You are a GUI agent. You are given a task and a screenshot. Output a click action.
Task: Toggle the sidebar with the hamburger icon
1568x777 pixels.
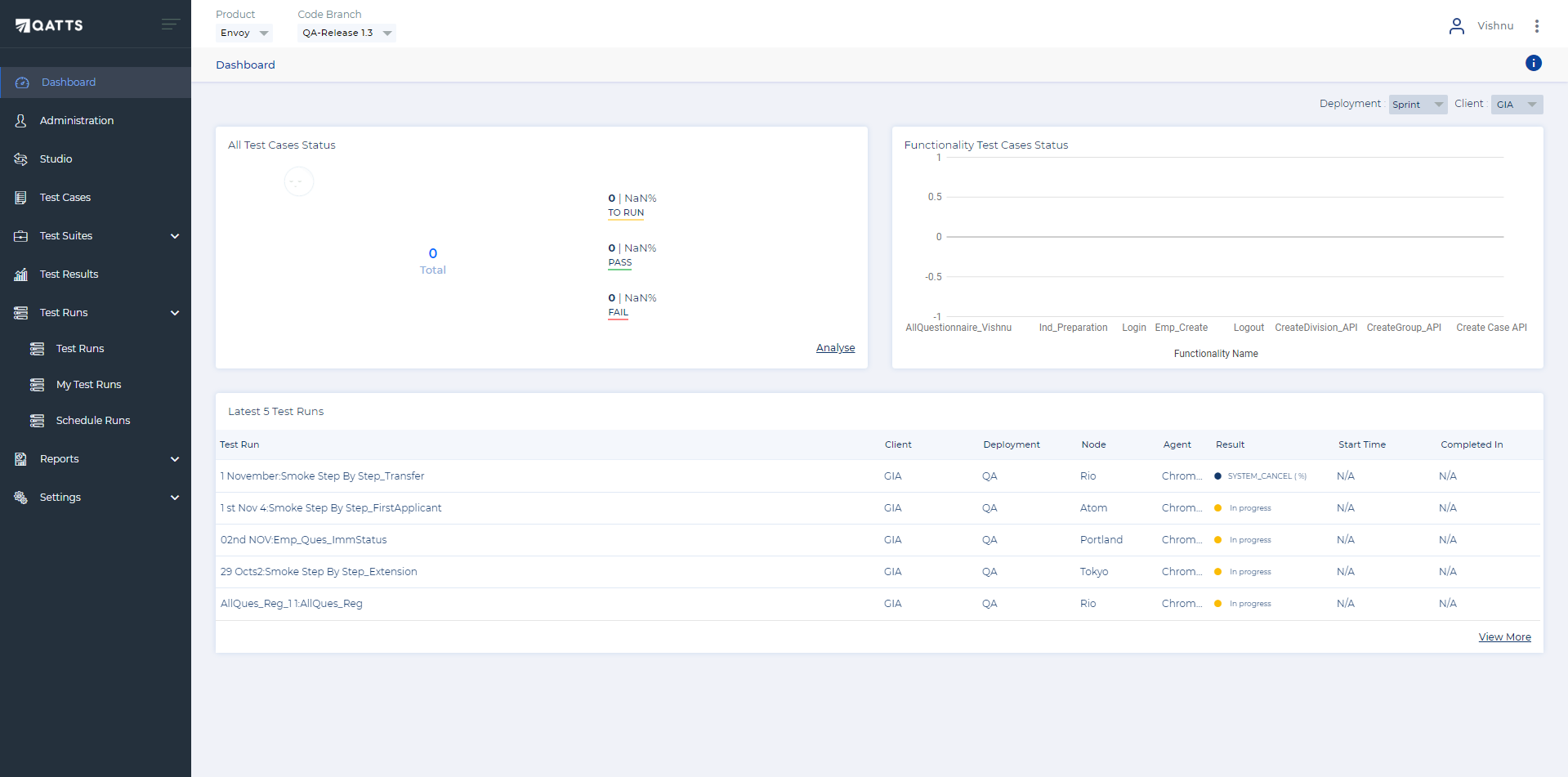click(x=170, y=24)
